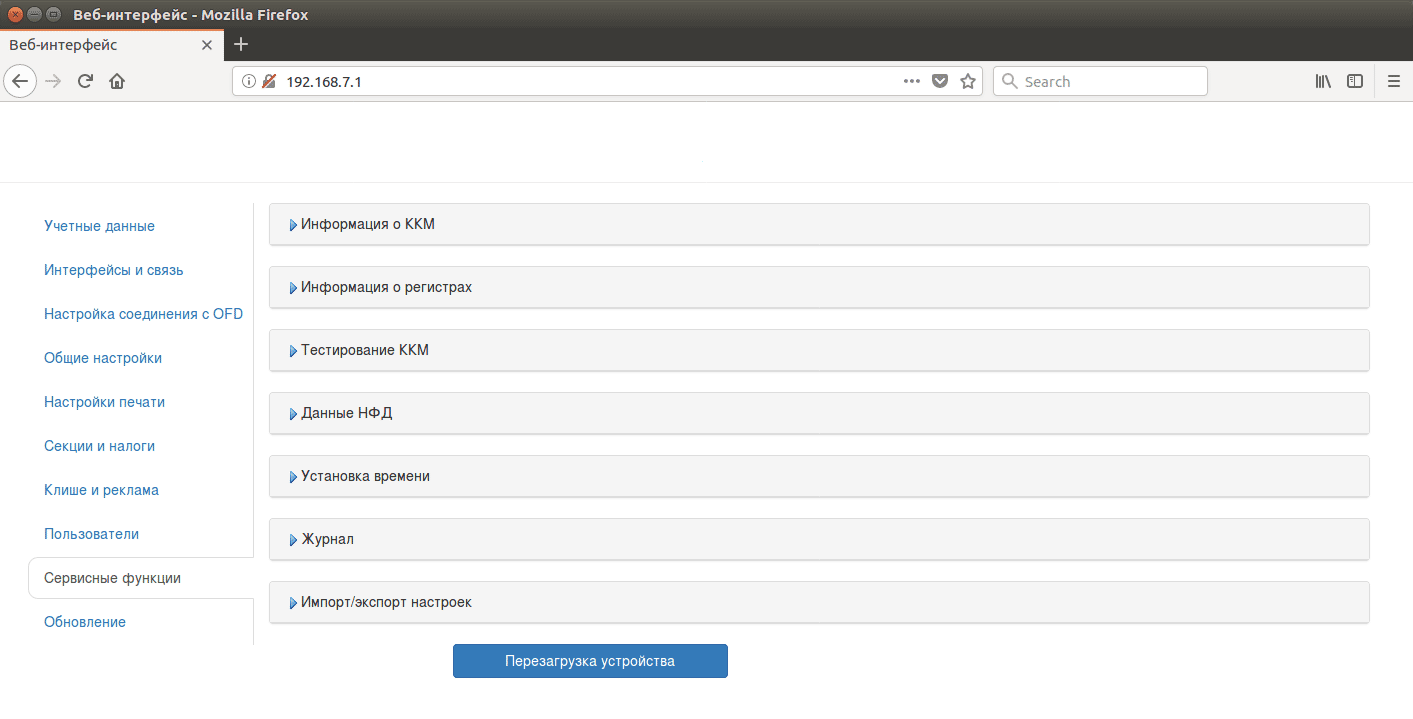Open Пользователи page
Viewport: 1413px width, 719px height.
click(x=91, y=534)
